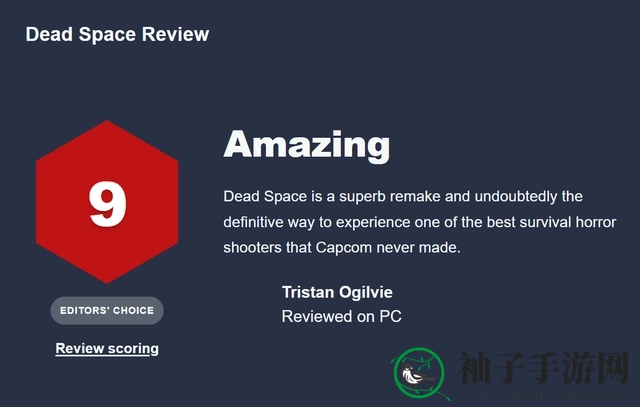Image resolution: width=640 pixels, height=407 pixels.
Task: Click the word 'Review' in the title
Action: [176, 34]
